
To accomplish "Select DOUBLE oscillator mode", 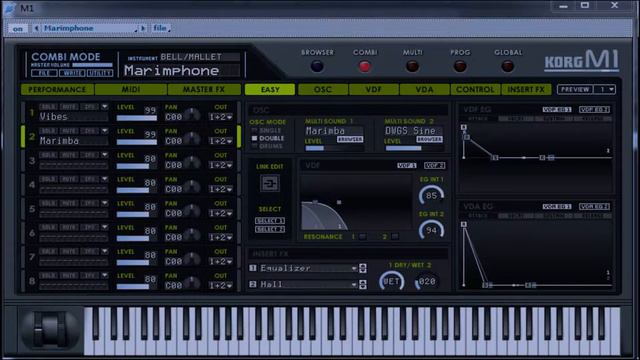I will (x=254, y=138).
